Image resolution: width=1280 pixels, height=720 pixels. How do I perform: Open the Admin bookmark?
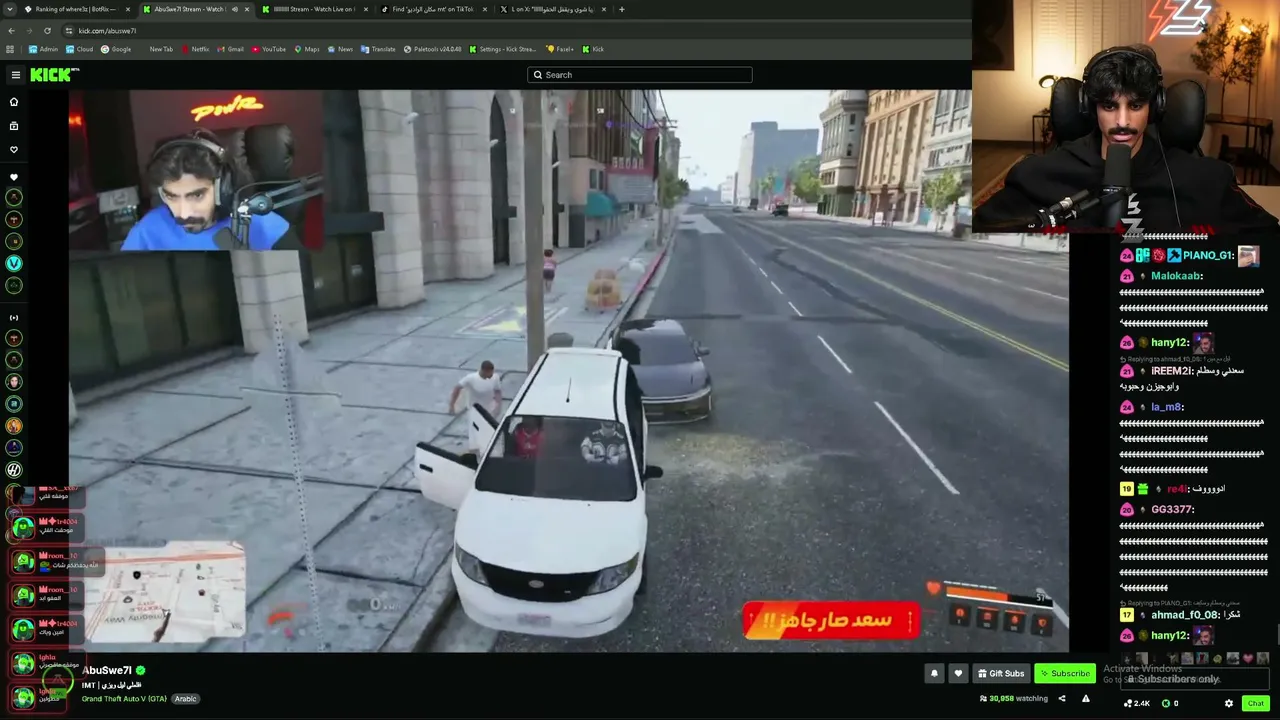click(x=43, y=49)
